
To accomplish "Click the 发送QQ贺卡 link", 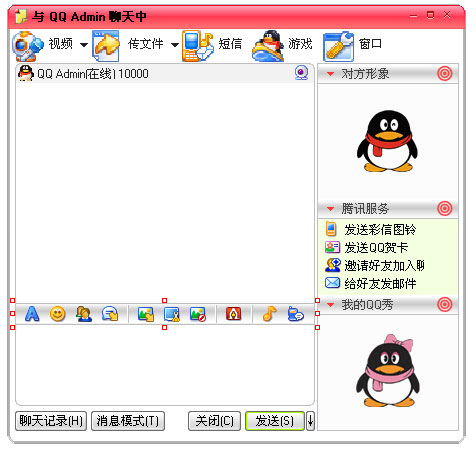I will pos(376,248).
